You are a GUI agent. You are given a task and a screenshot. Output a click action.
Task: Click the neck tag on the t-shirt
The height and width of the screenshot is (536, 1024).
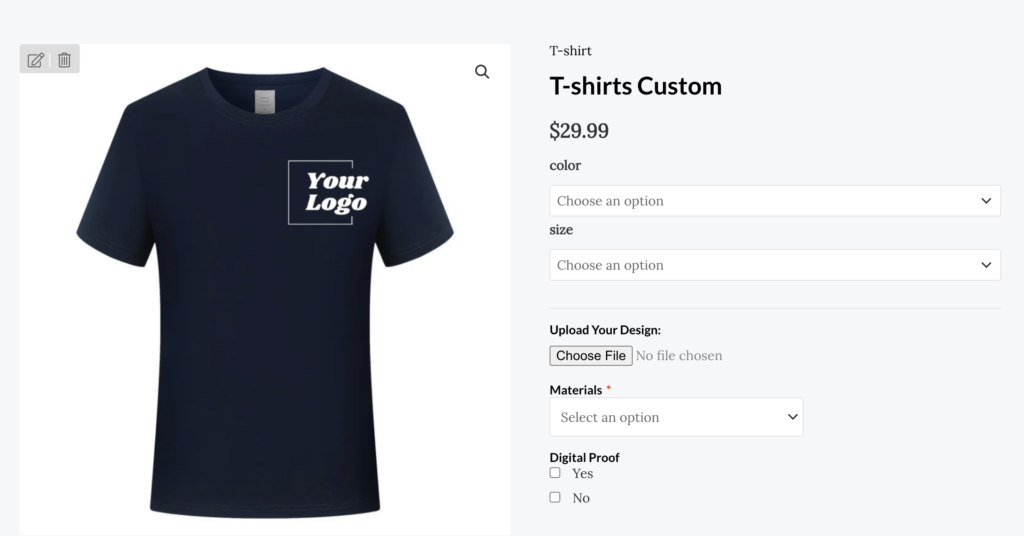pyautogui.click(x=264, y=101)
